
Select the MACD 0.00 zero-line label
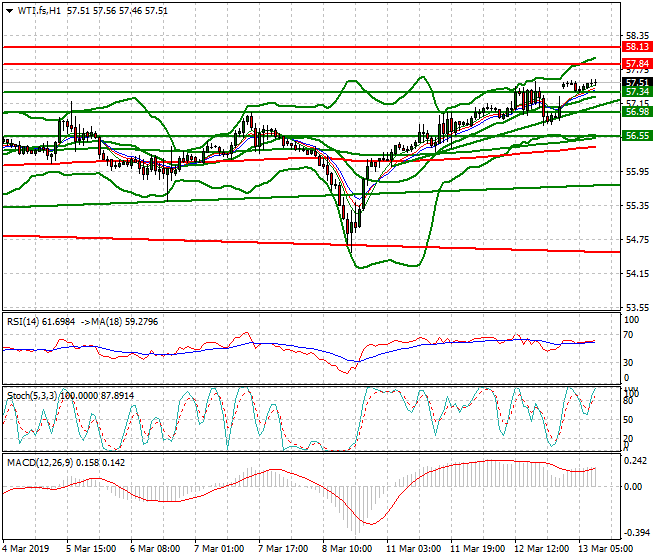coord(633,487)
